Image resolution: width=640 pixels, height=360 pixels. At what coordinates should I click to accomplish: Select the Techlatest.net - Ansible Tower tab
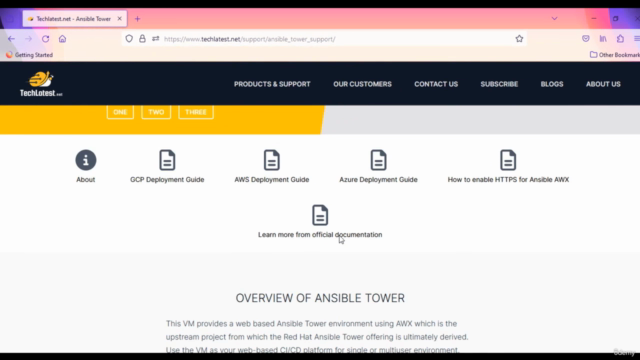[x=74, y=19]
